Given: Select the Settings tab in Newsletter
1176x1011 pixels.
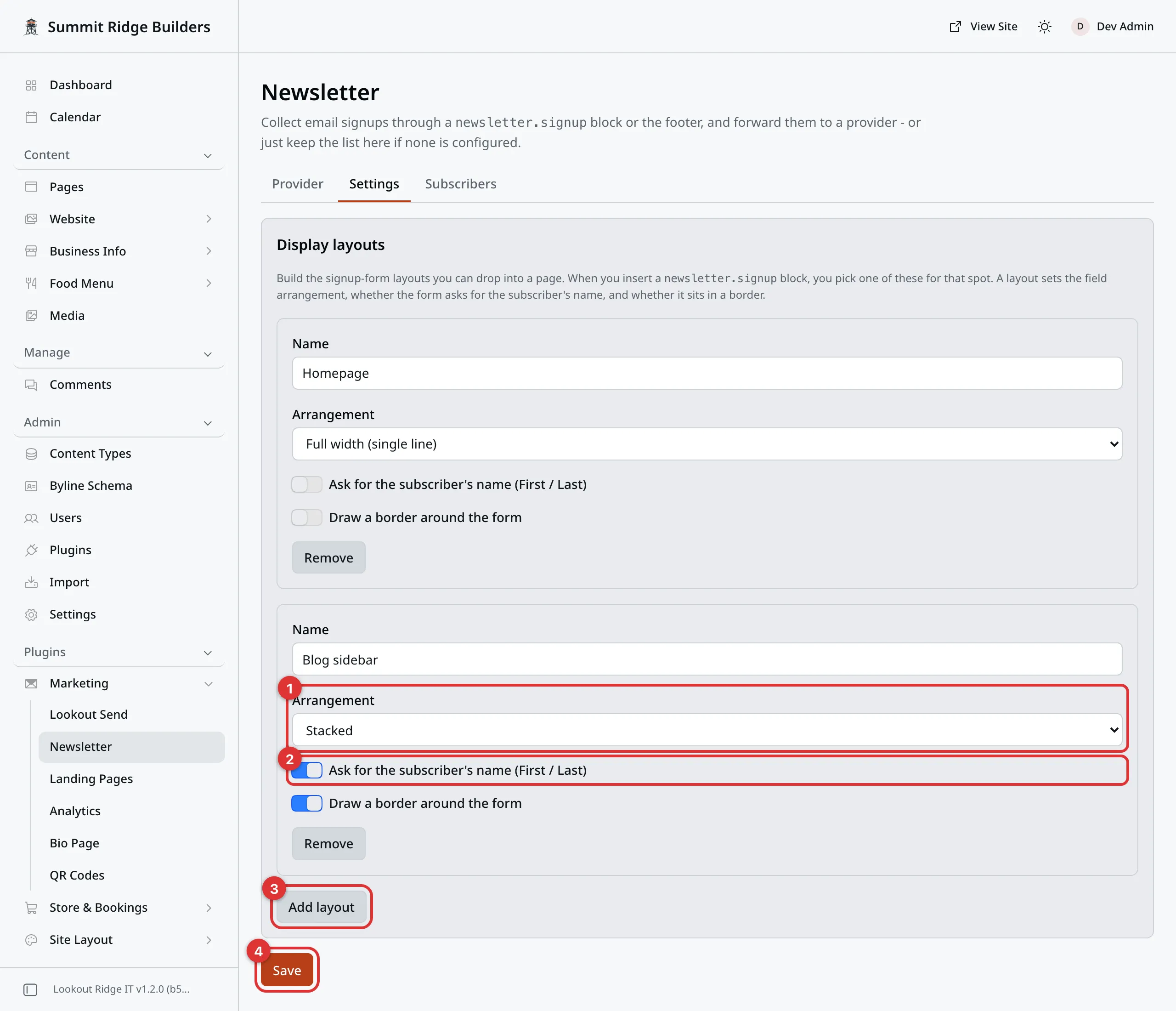Looking at the screenshot, I should [x=374, y=184].
